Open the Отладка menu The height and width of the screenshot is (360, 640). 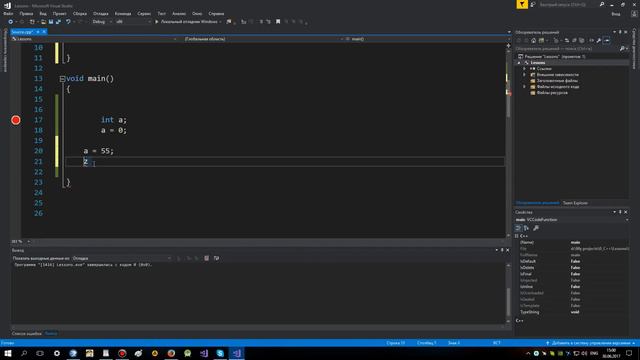100,13
